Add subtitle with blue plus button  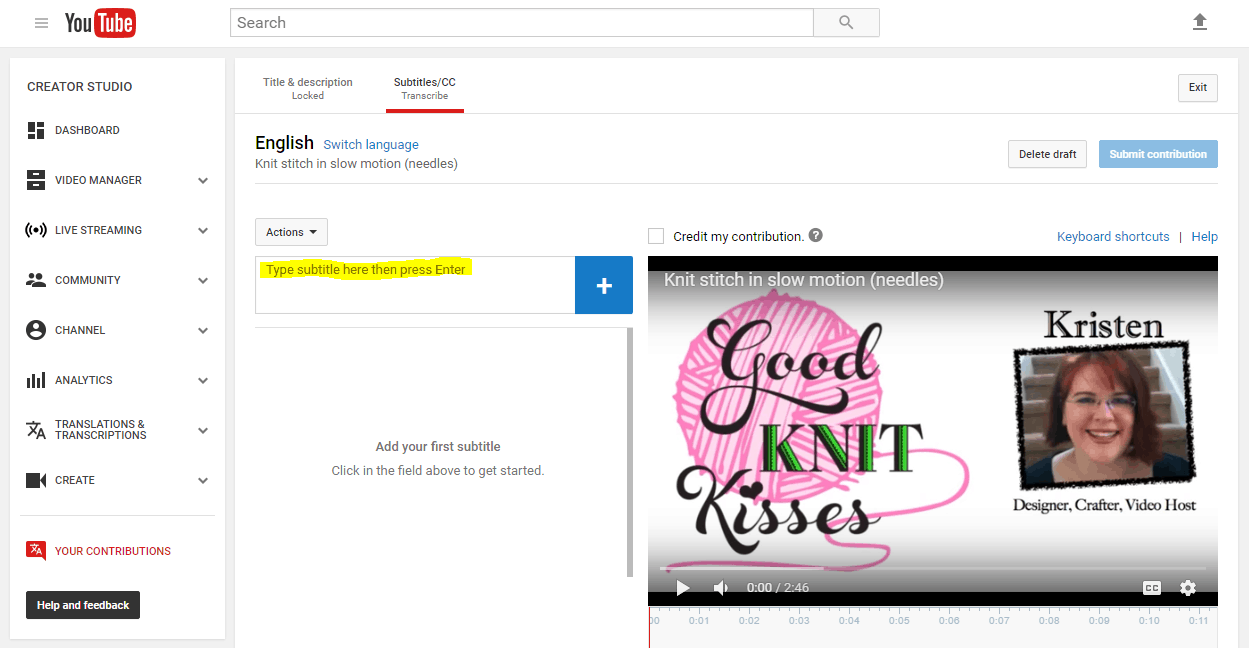tap(604, 285)
